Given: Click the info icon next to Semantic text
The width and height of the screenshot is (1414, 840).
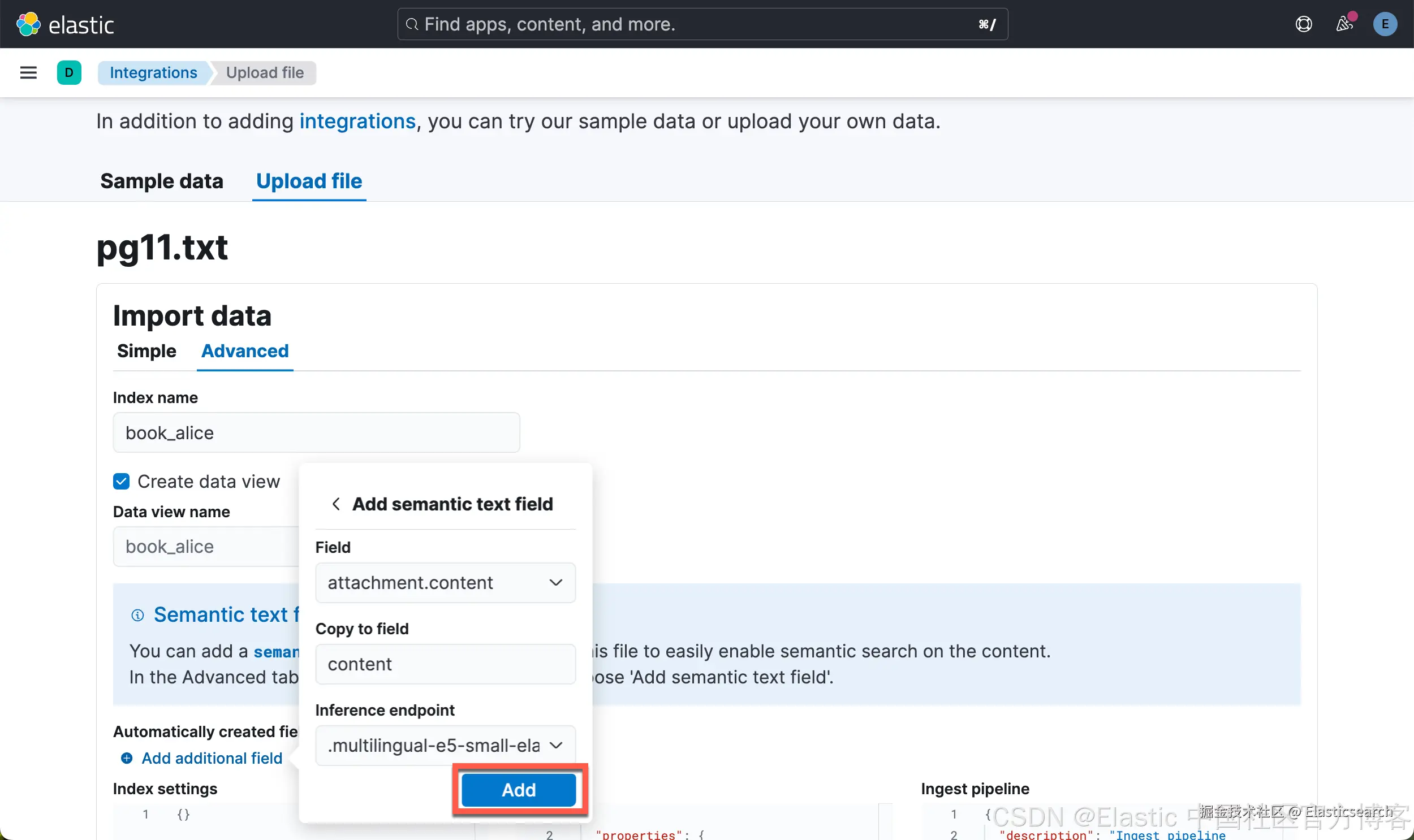Looking at the screenshot, I should pyautogui.click(x=137, y=614).
